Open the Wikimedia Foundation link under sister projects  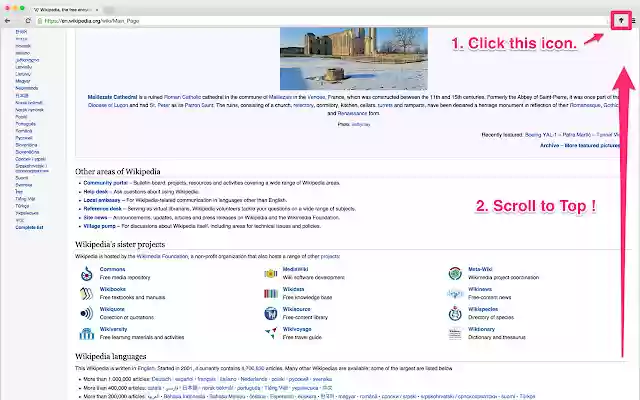[x=162, y=257]
